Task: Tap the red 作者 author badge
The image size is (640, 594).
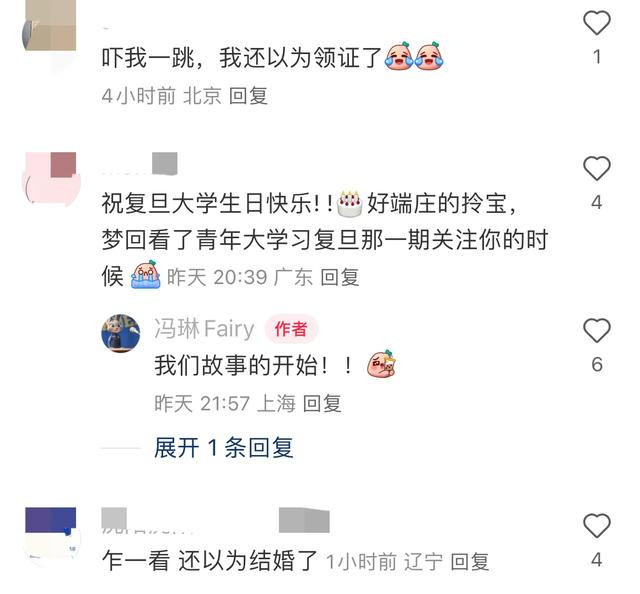Action: click(x=291, y=329)
